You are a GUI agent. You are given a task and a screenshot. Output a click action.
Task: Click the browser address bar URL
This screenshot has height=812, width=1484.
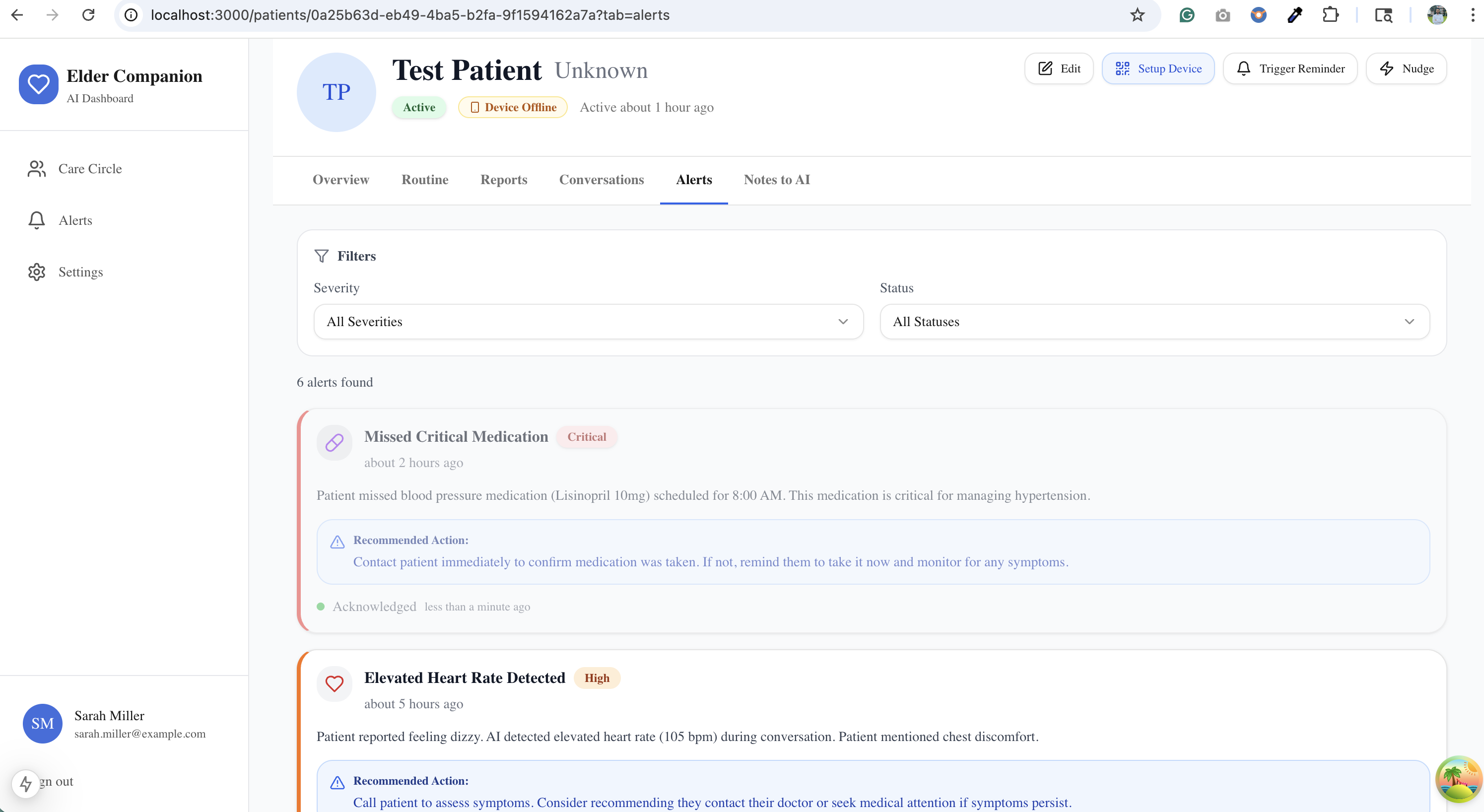tap(409, 15)
